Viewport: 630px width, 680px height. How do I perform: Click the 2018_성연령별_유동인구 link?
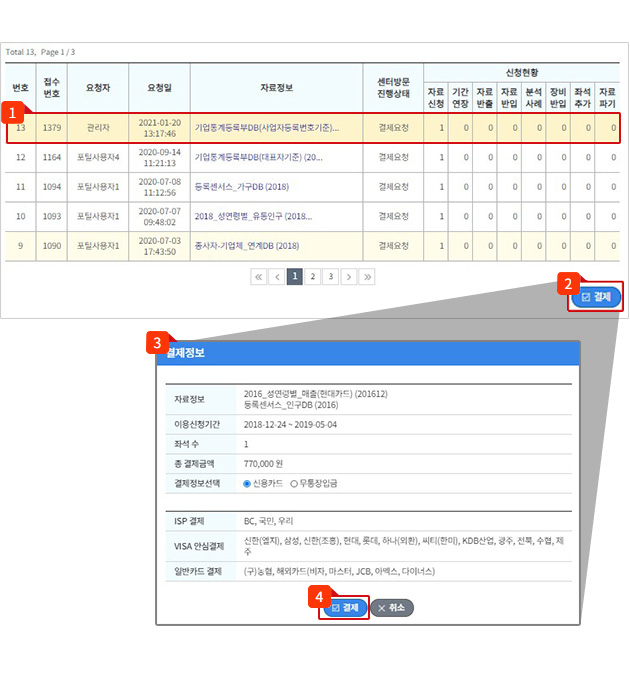tap(253, 216)
